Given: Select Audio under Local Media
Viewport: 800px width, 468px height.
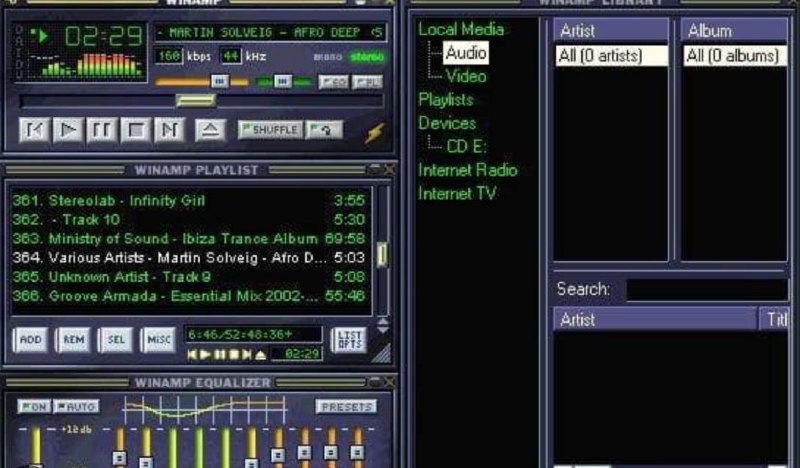Looking at the screenshot, I should [466, 53].
